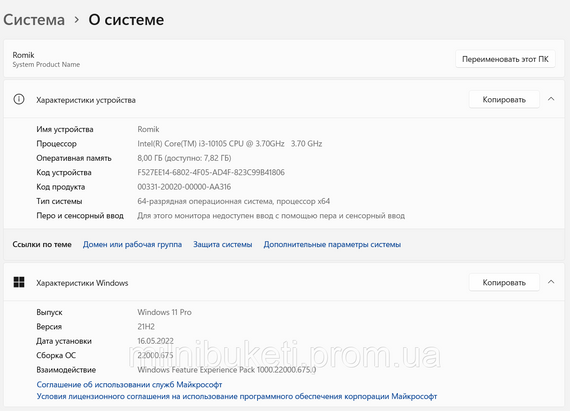Click the Взаимодействие label
570x411 pixels.
[66, 370]
